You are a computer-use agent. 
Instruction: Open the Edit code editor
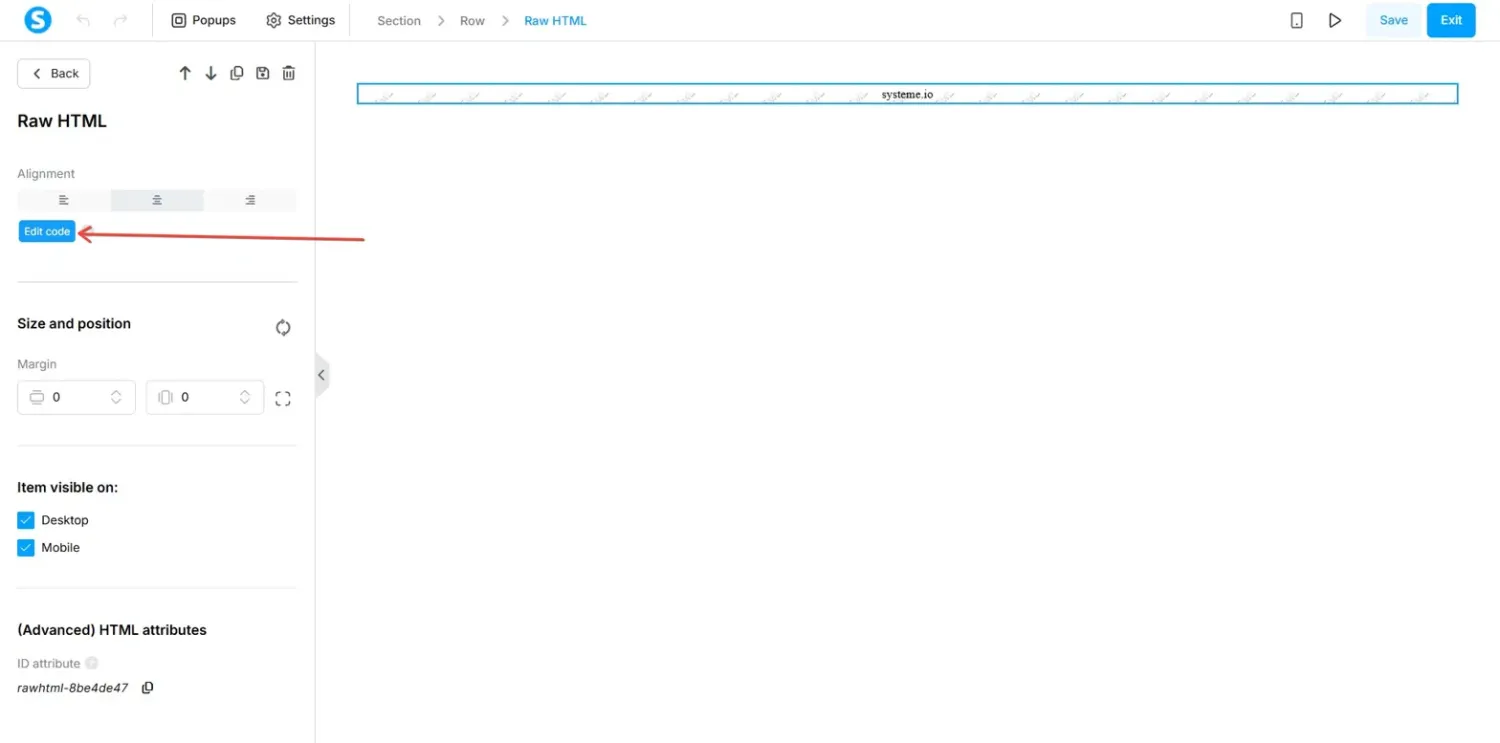pos(47,231)
